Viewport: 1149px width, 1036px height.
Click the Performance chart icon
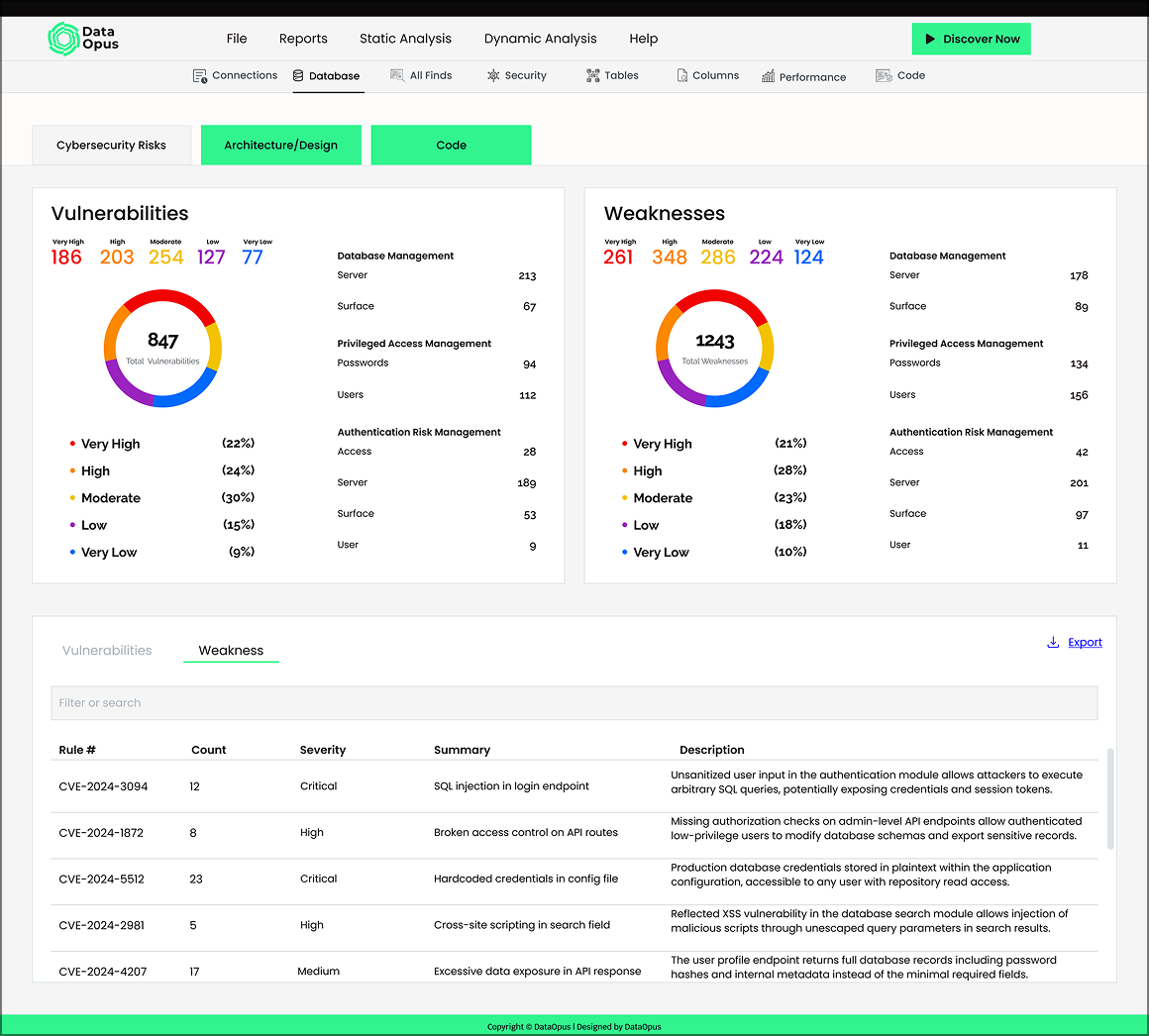[x=768, y=76]
